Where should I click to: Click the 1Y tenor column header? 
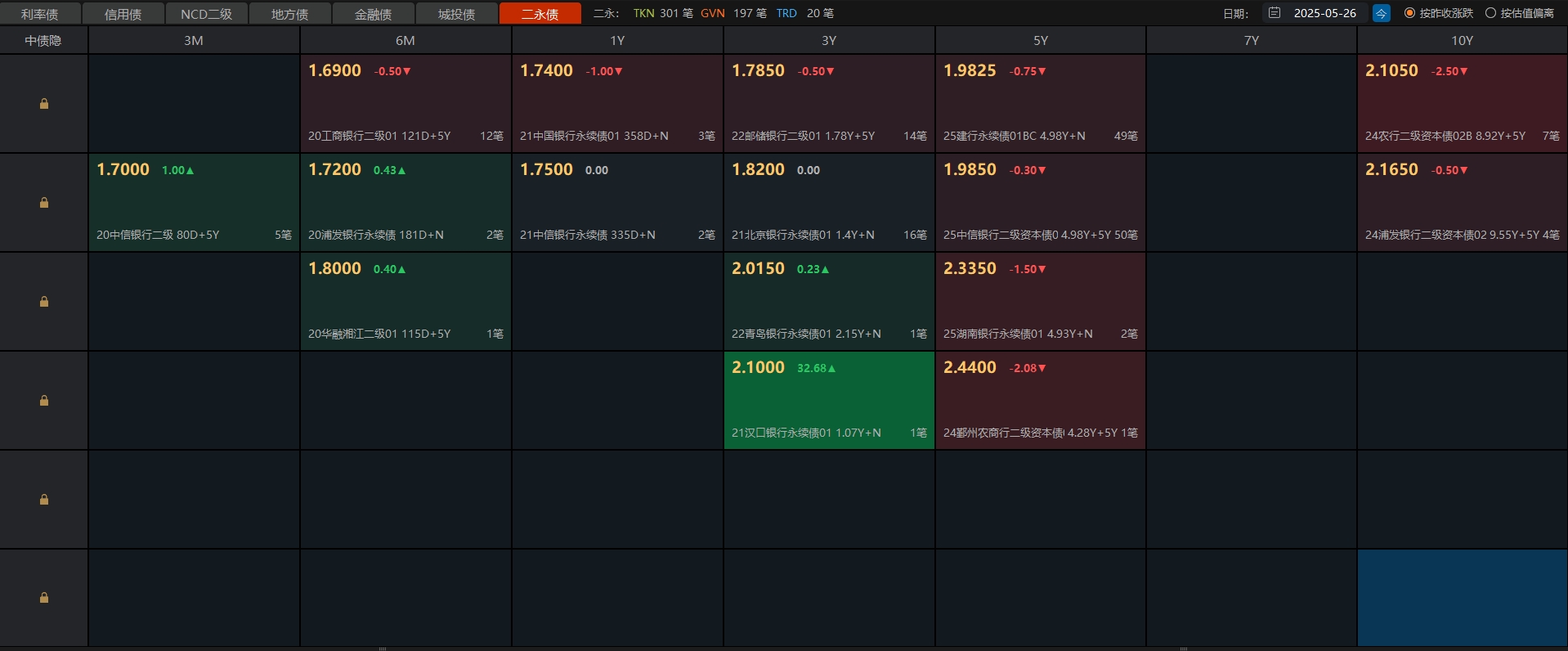tap(617, 40)
